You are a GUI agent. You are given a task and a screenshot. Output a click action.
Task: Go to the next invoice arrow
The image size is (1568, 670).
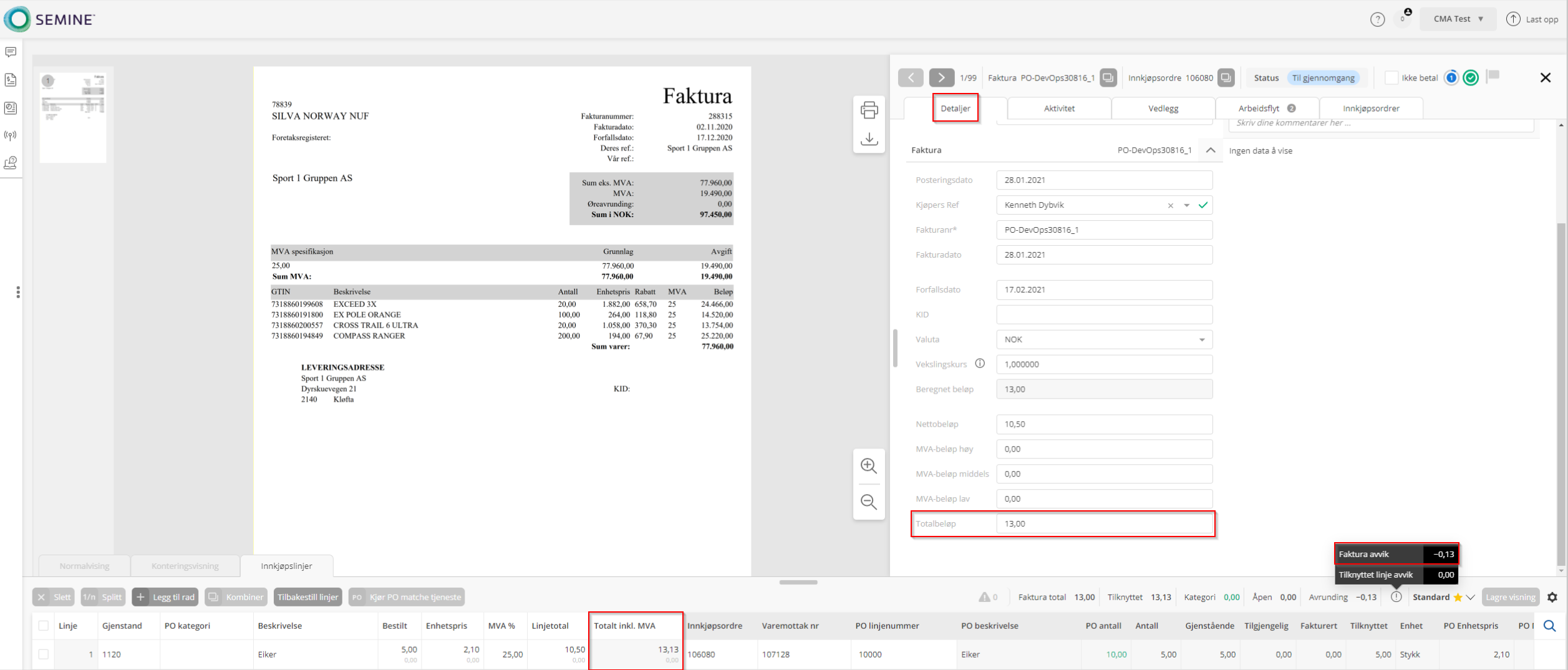click(x=941, y=78)
